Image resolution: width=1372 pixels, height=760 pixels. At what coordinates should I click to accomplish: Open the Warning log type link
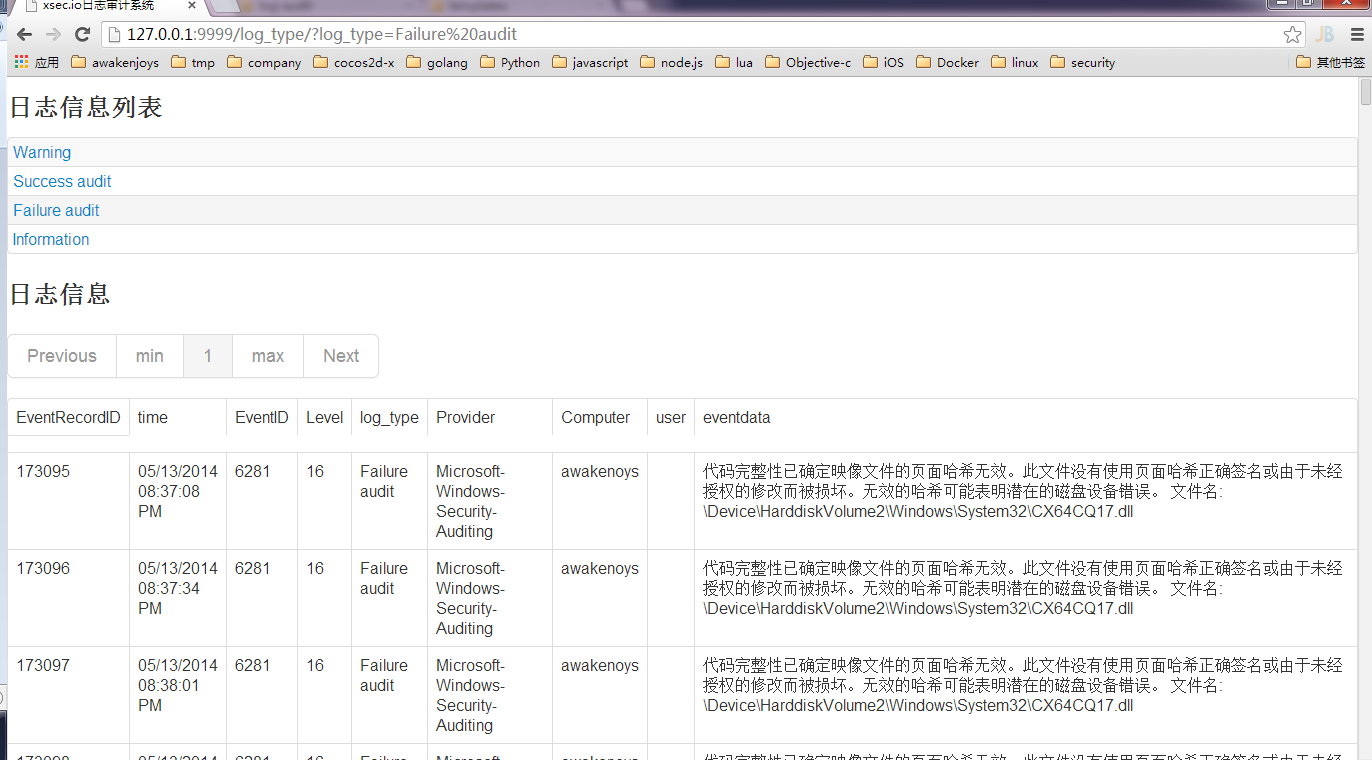[42, 152]
